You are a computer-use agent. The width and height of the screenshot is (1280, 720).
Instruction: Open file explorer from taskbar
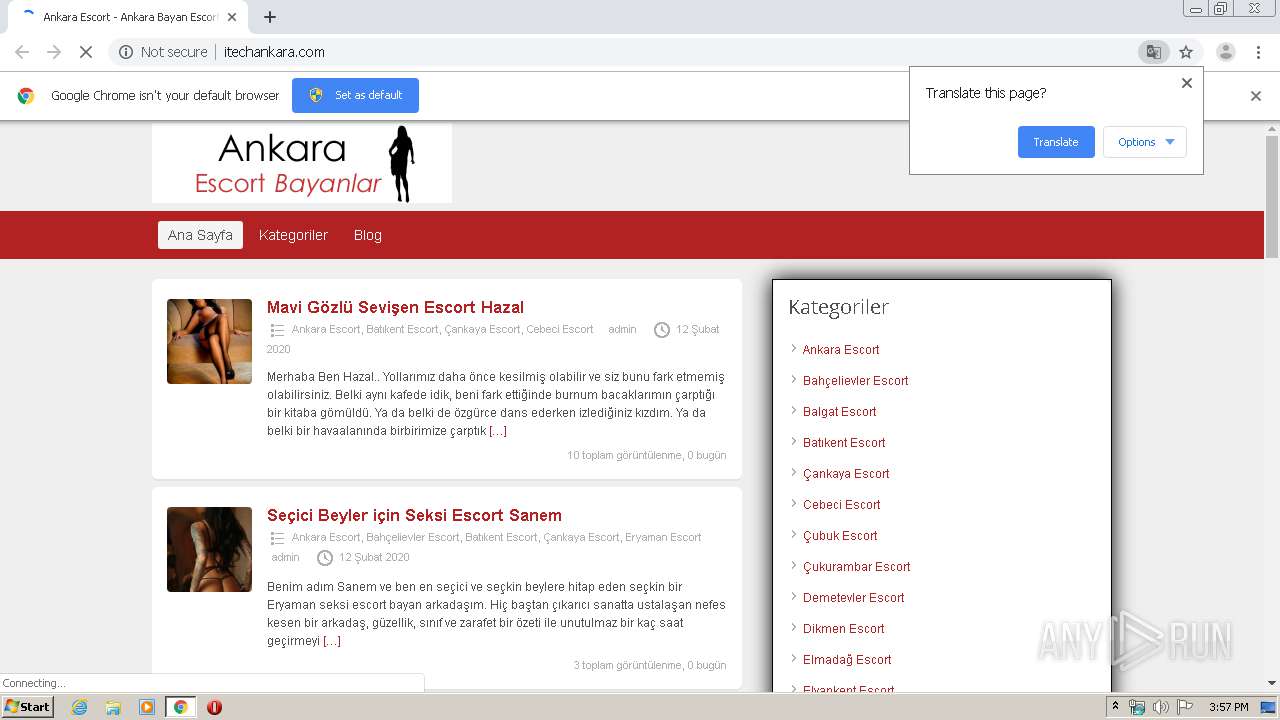(113, 707)
